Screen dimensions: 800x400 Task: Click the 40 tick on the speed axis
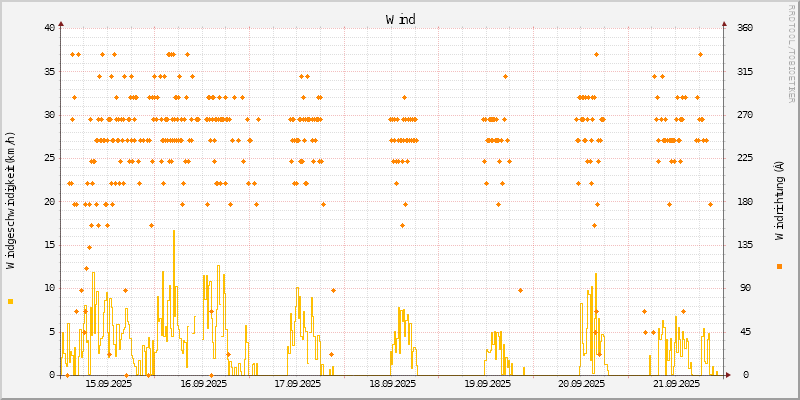(x=49, y=28)
